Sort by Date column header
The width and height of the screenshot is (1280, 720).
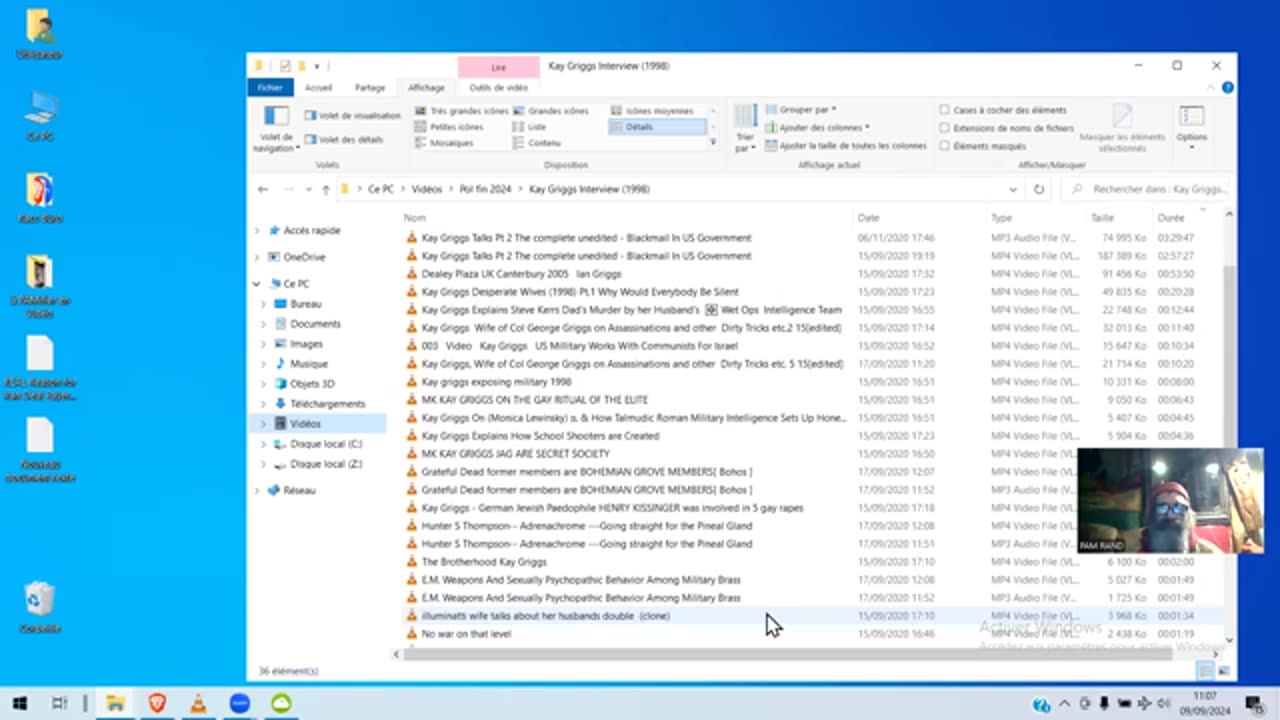click(x=868, y=218)
